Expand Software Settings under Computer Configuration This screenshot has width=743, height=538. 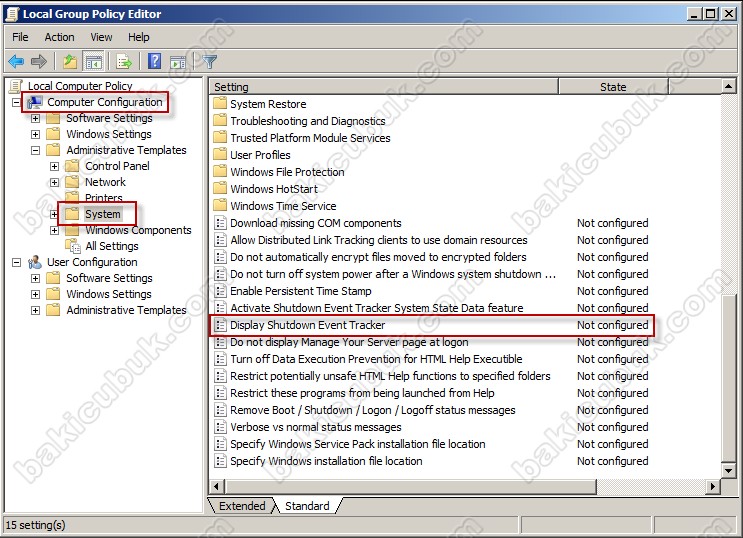tap(36, 118)
